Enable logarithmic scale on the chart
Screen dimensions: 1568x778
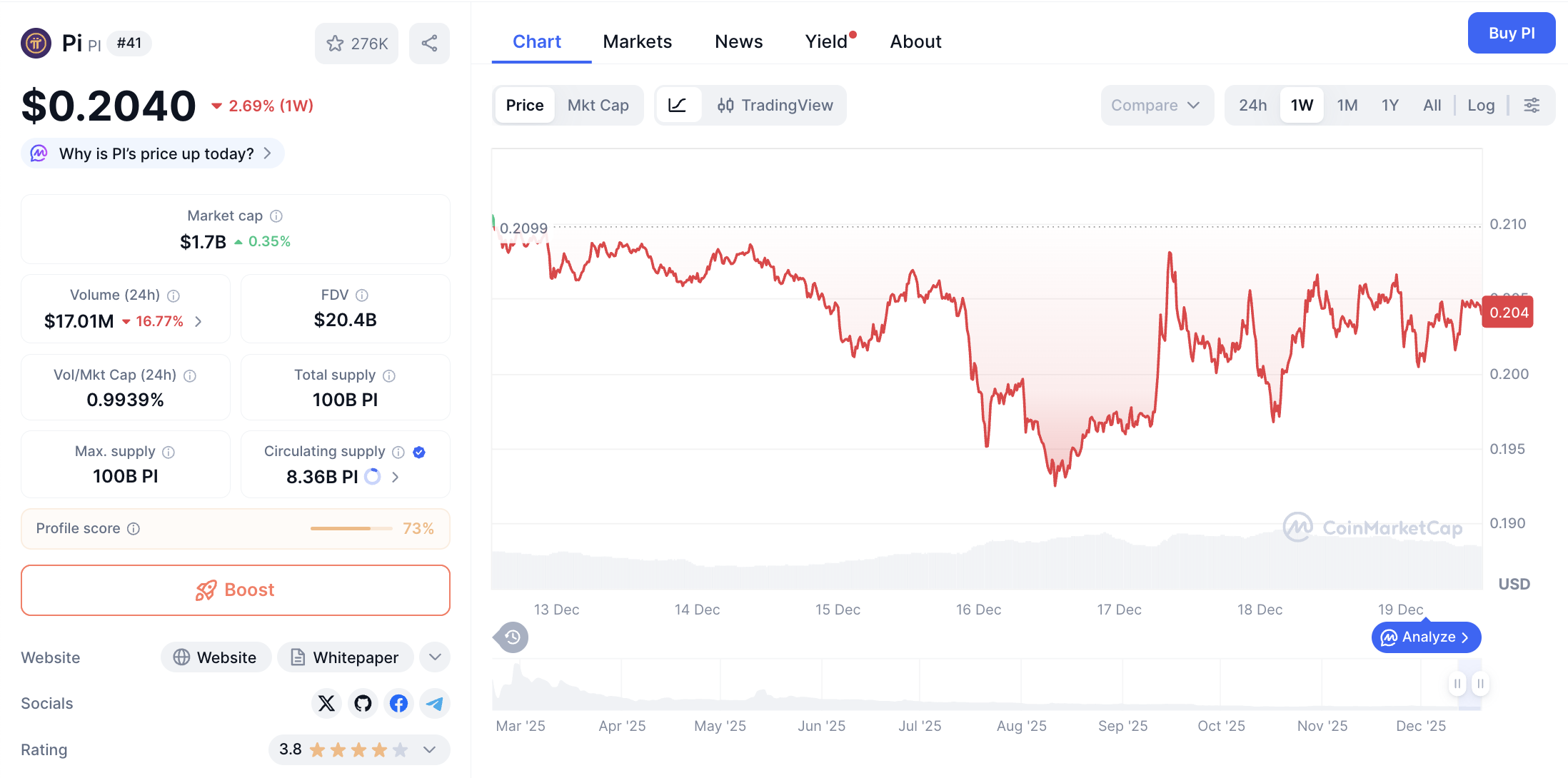click(1481, 105)
